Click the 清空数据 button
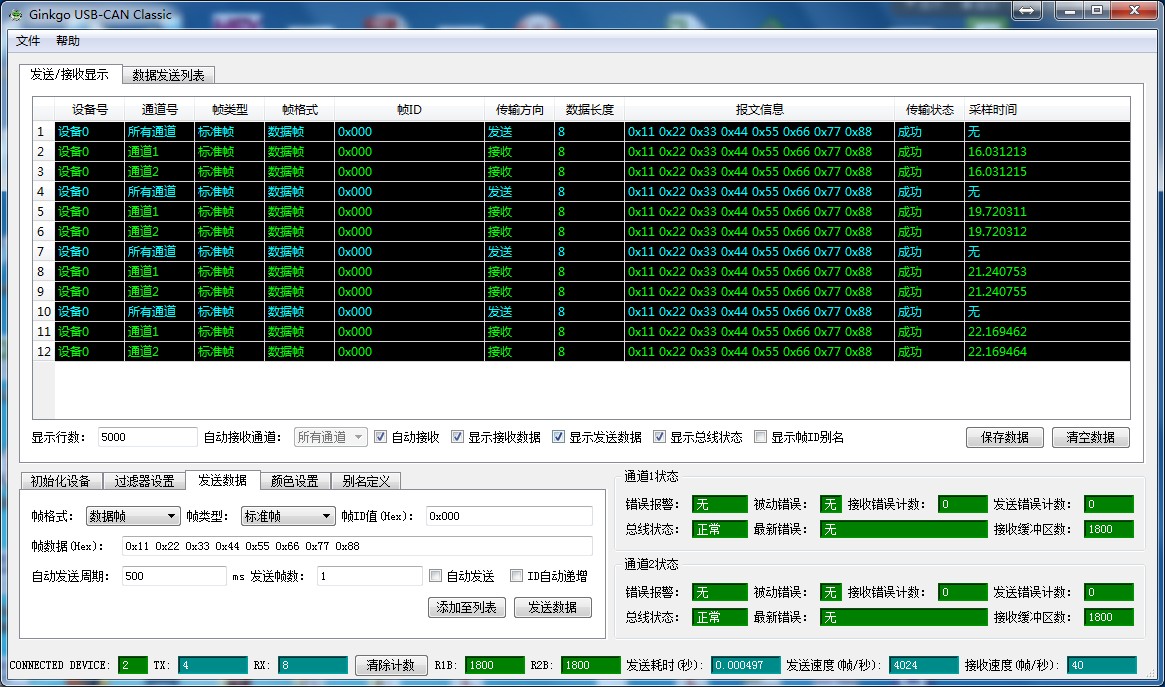This screenshot has height=687, width=1165. (1090, 436)
